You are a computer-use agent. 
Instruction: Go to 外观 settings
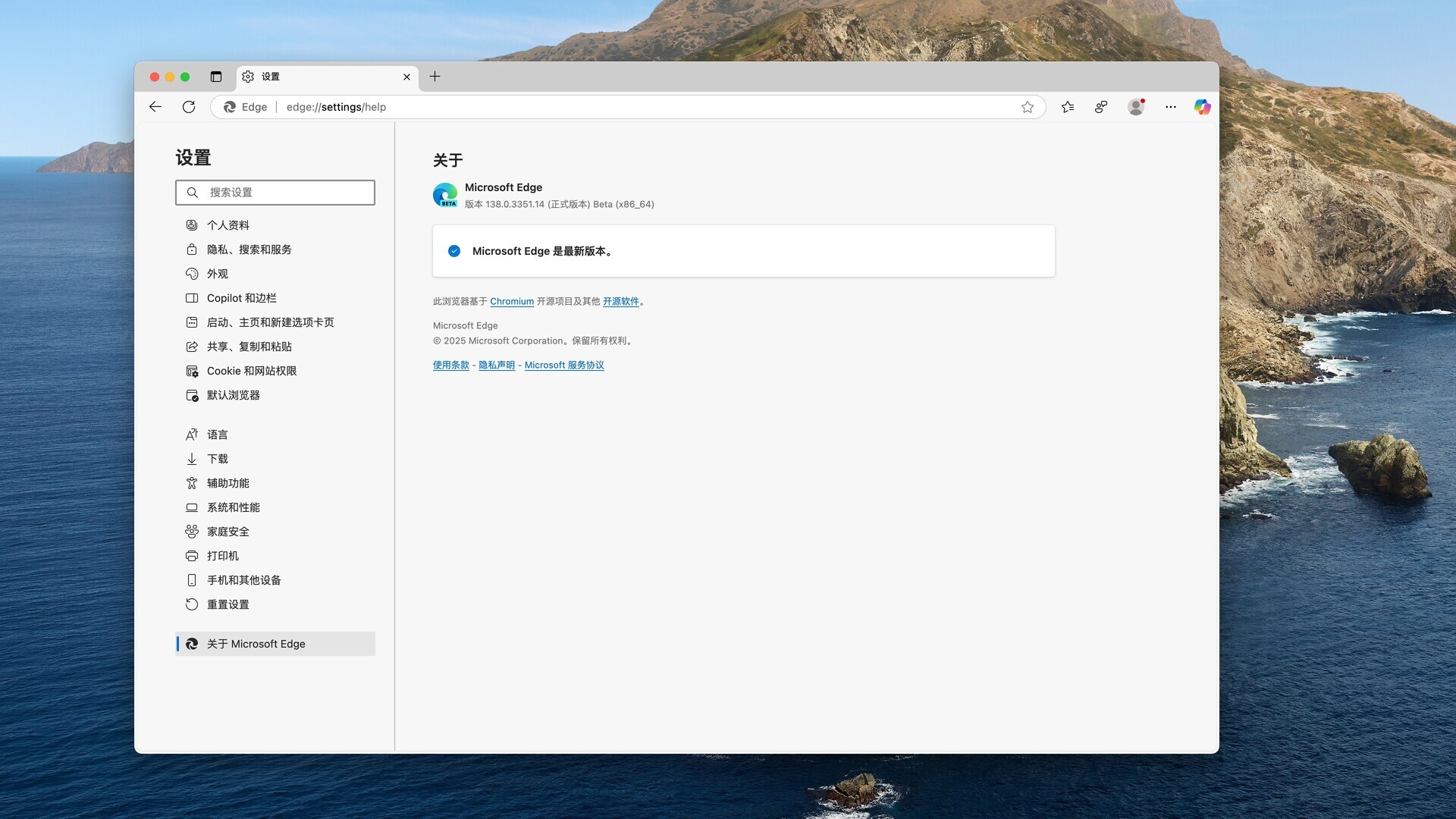(275, 274)
